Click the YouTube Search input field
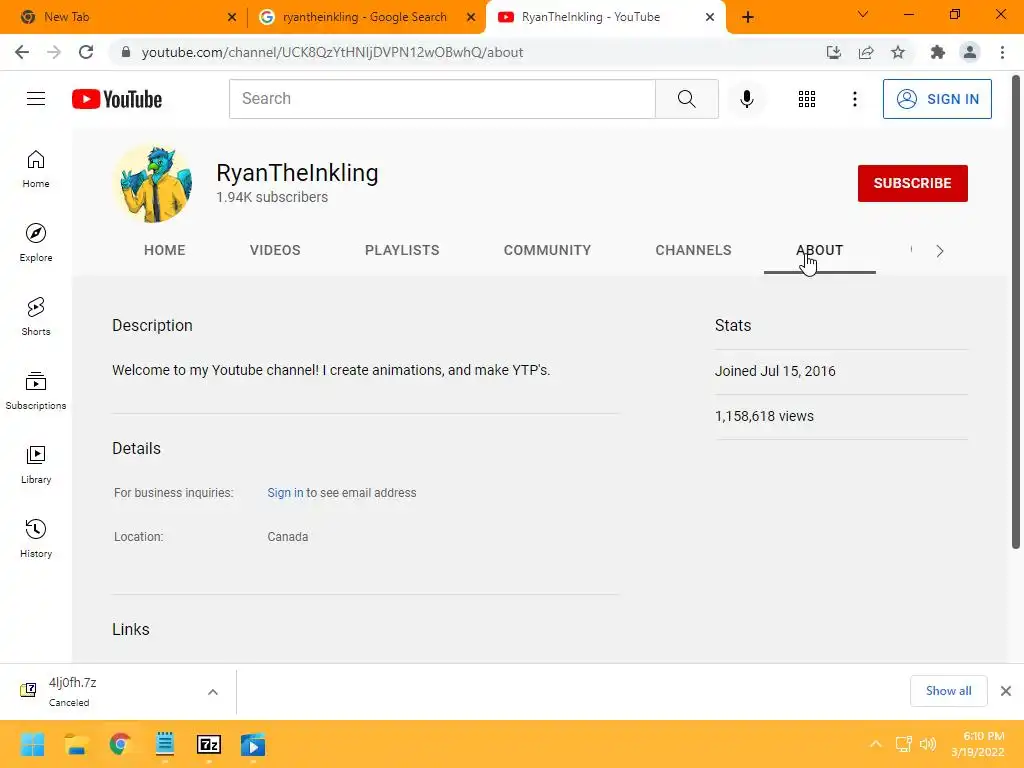Viewport: 1024px width, 768px height. [x=442, y=99]
